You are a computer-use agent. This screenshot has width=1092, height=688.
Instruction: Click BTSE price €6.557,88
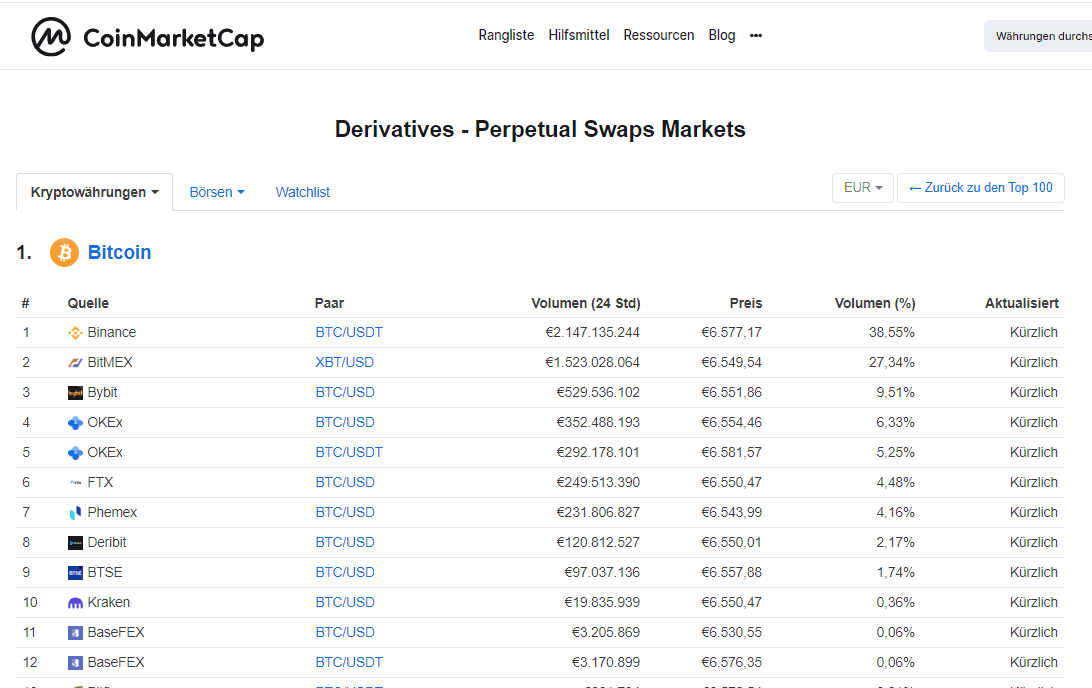click(x=731, y=572)
